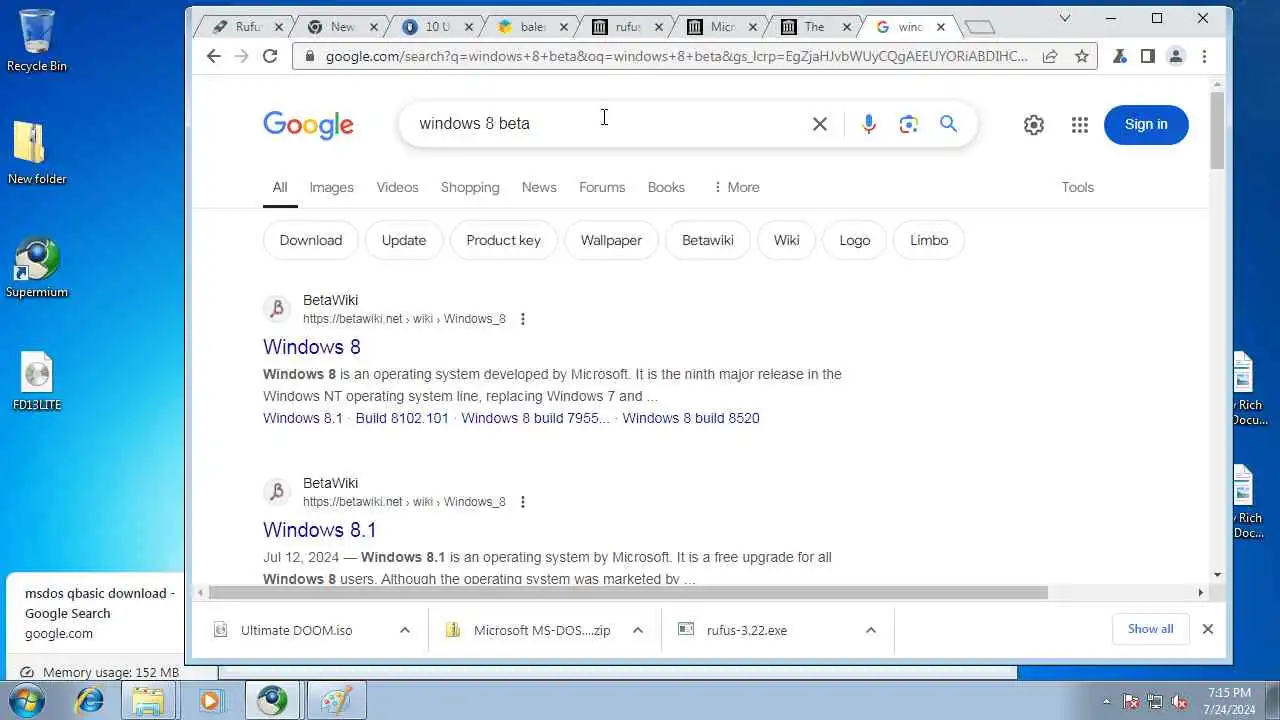Open Google quick settings gear
The image size is (1280, 720).
point(1034,125)
